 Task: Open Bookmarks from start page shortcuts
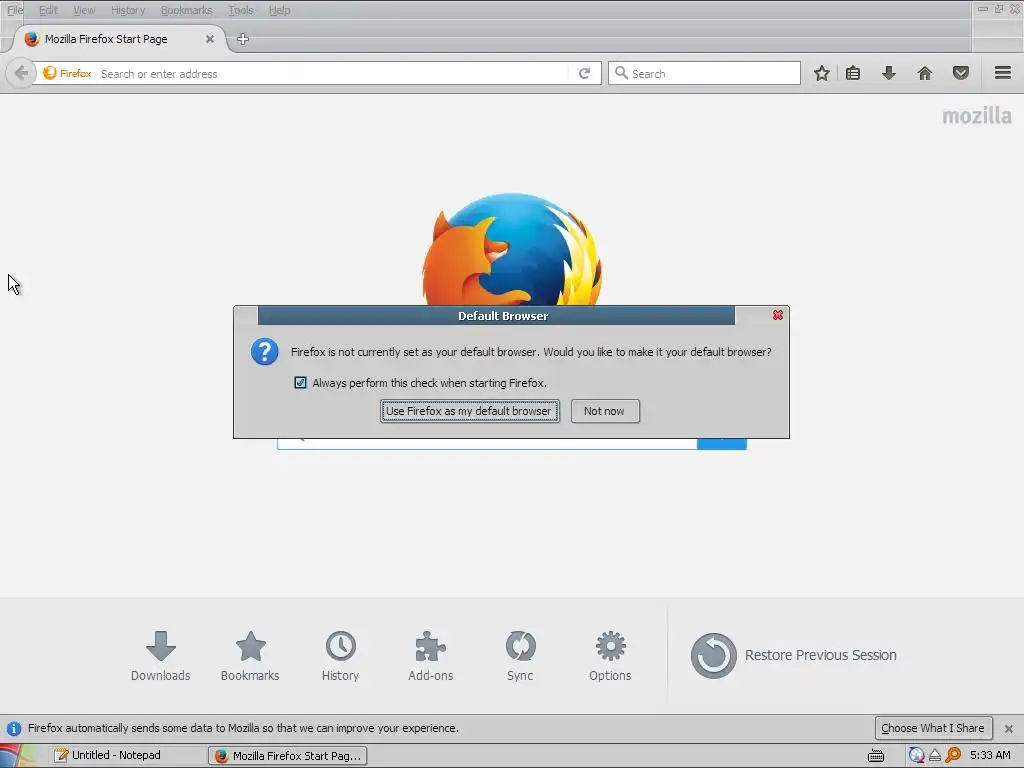[250, 656]
